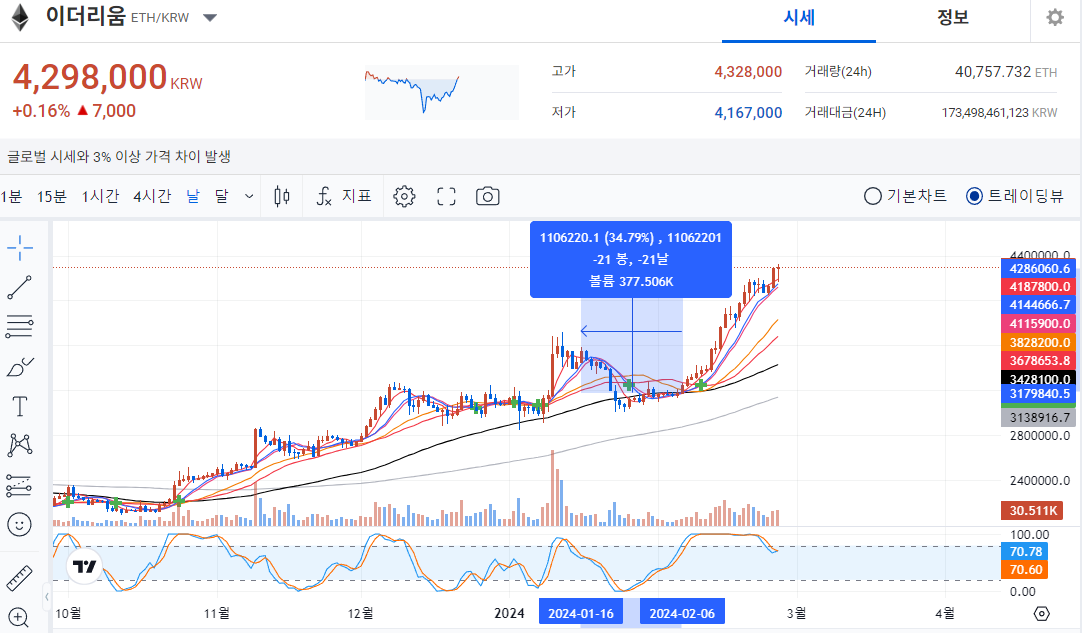
Task: Select the crosshair cursor tool
Action: click(x=20, y=248)
